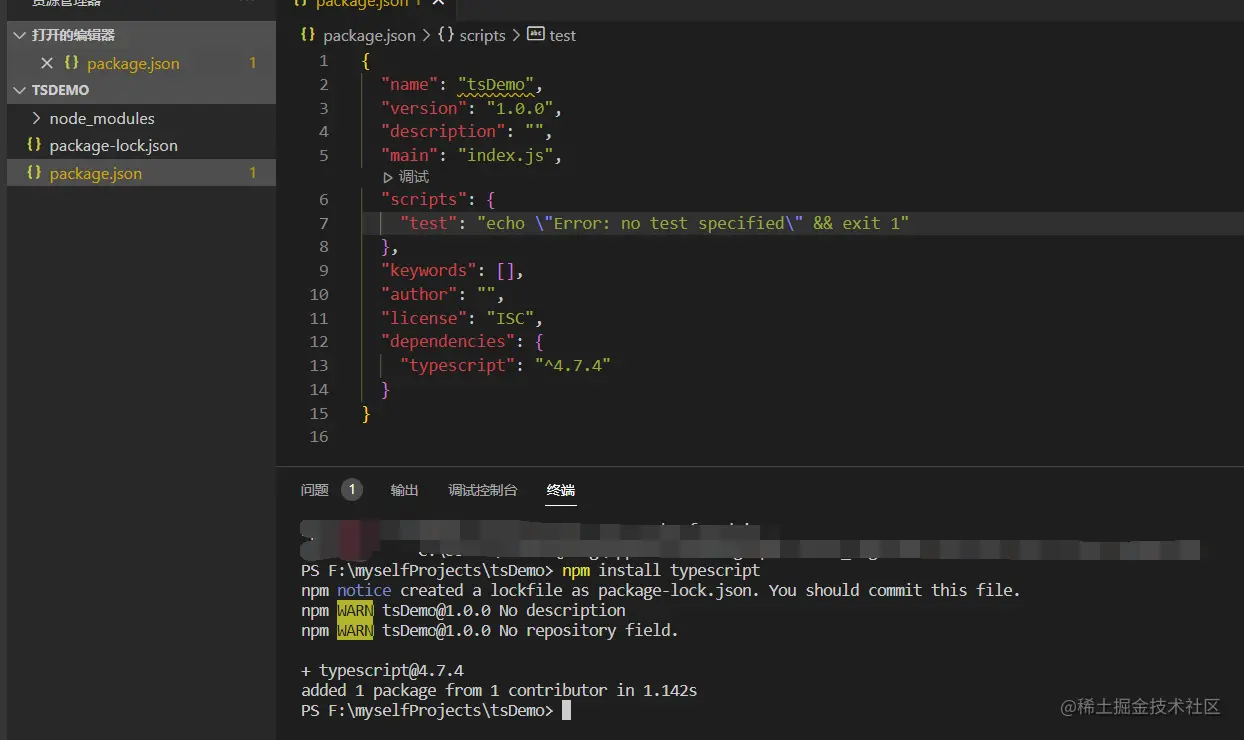Click the "tsDemo" name value
Screen dimensions: 1244x740
point(497,84)
